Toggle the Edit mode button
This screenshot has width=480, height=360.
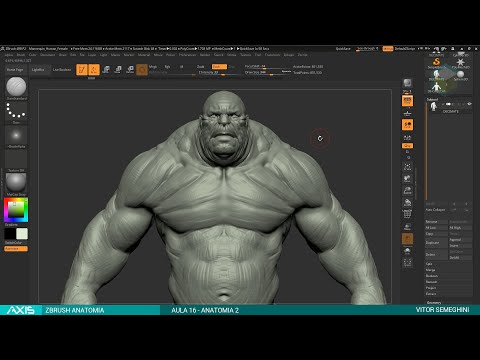click(82, 70)
